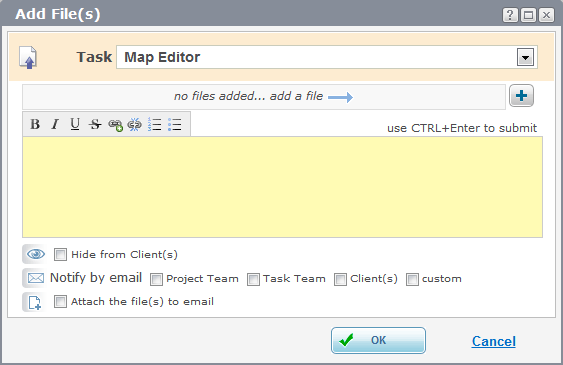Screen dimensions: 563x365
Task: Click the plus button to add a file
Action: (521, 96)
